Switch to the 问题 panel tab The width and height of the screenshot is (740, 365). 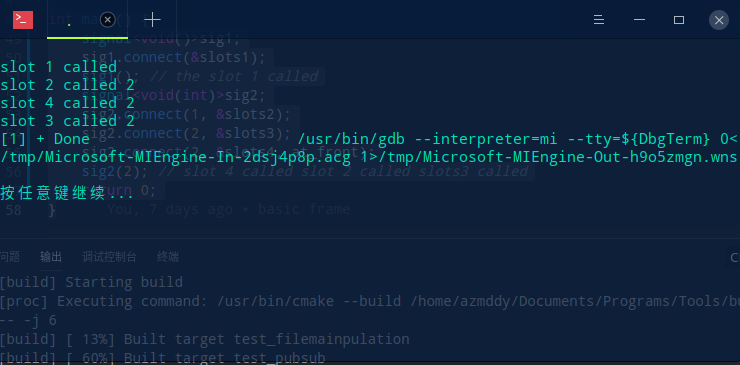[x=9, y=257]
